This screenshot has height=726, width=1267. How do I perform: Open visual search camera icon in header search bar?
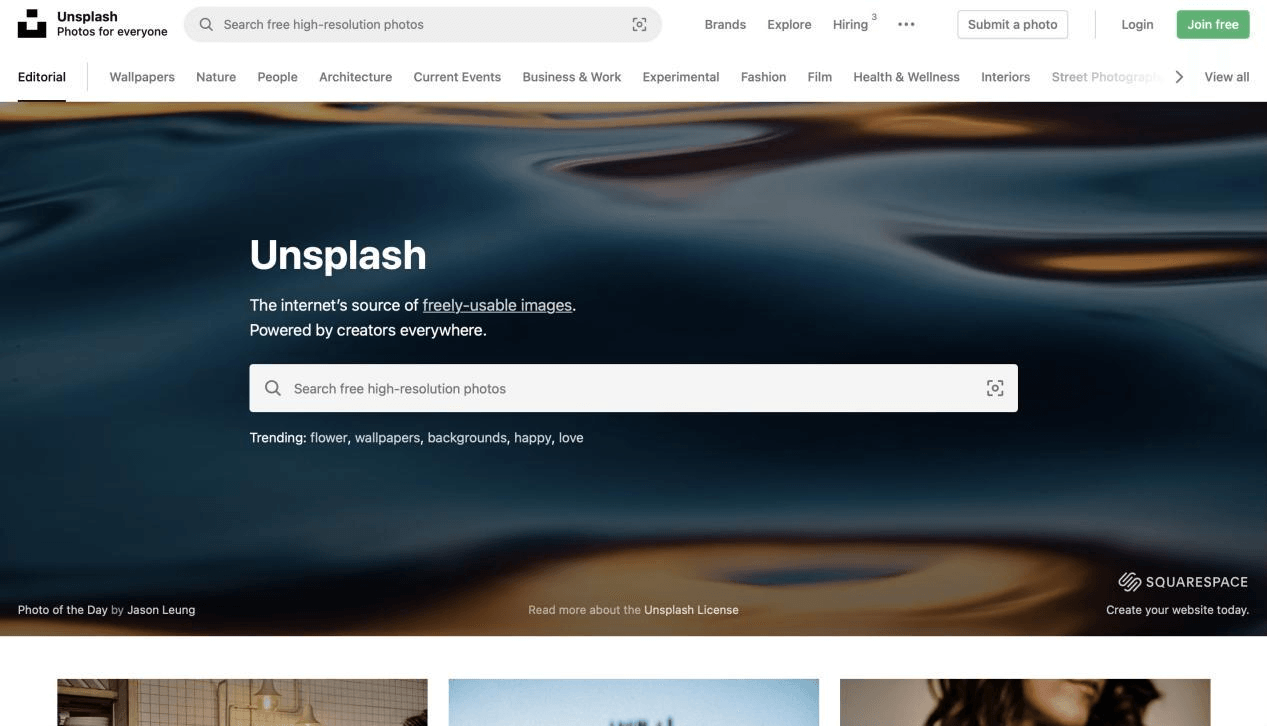click(x=639, y=24)
